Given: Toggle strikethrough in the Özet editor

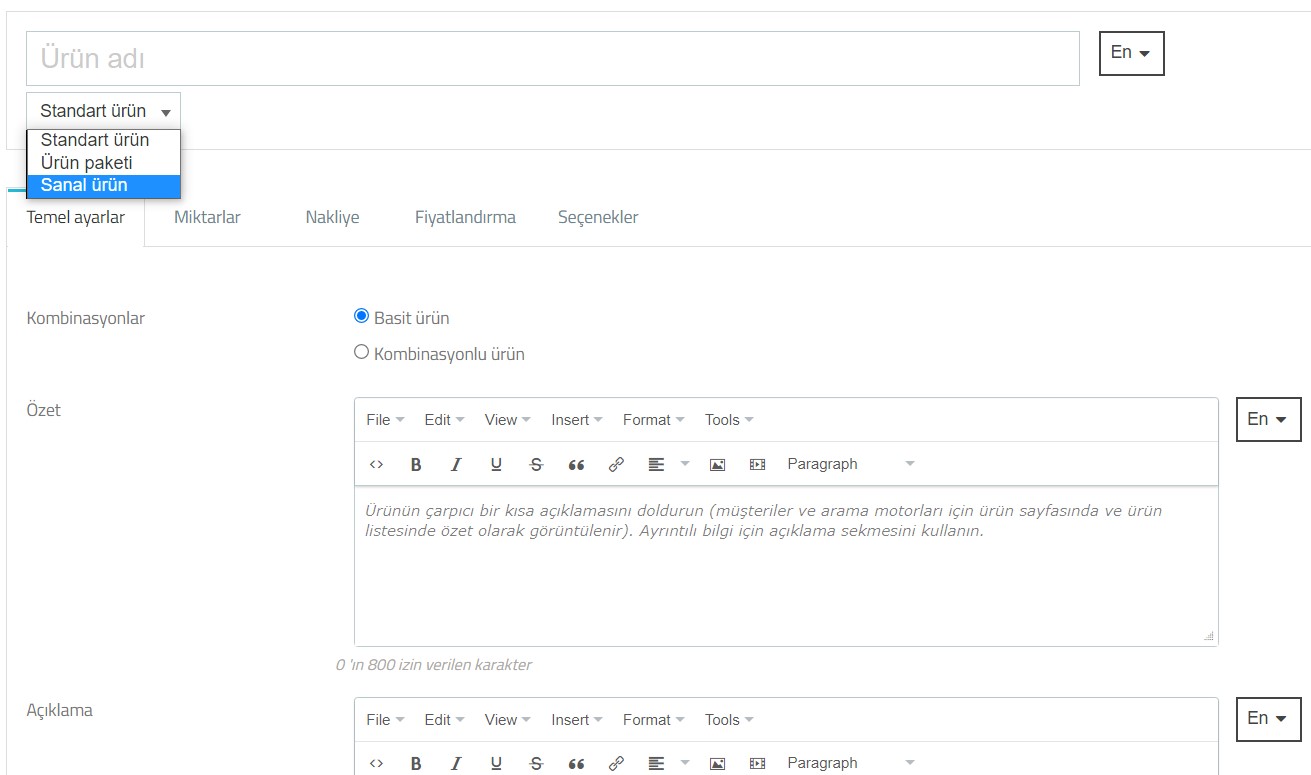Looking at the screenshot, I should tap(536, 464).
